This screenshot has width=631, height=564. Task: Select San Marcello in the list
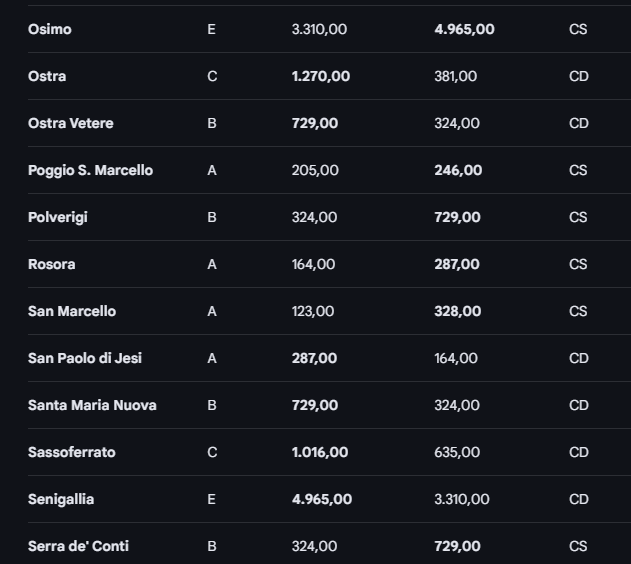72,311
